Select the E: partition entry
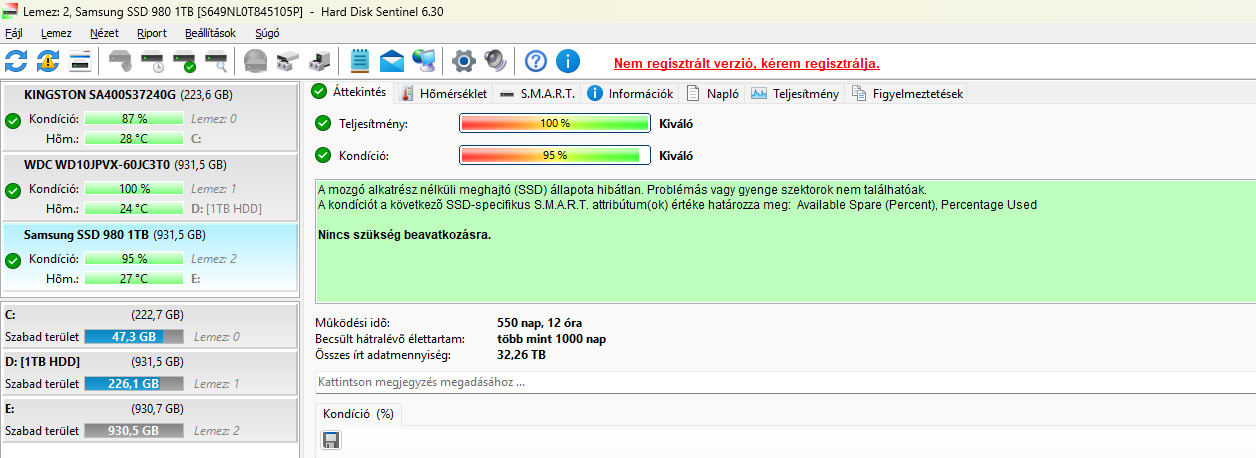 coord(150,419)
